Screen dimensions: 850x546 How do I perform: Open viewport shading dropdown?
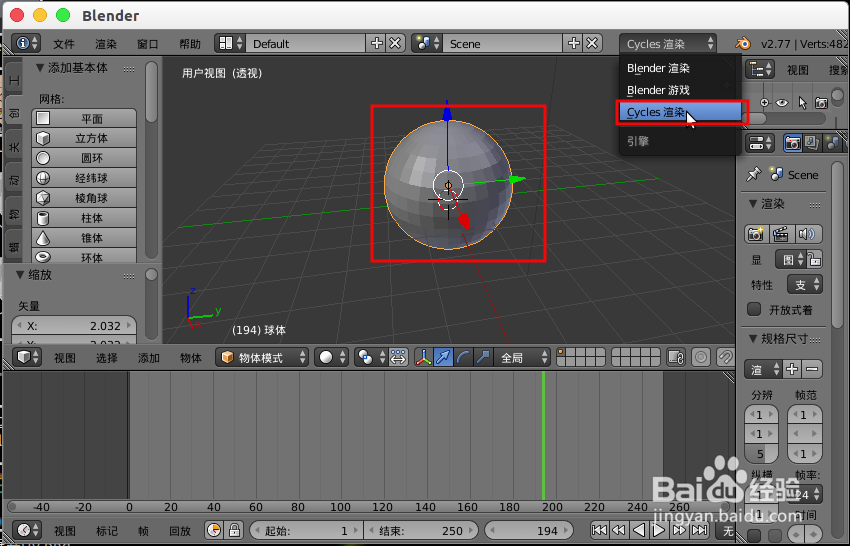point(331,357)
